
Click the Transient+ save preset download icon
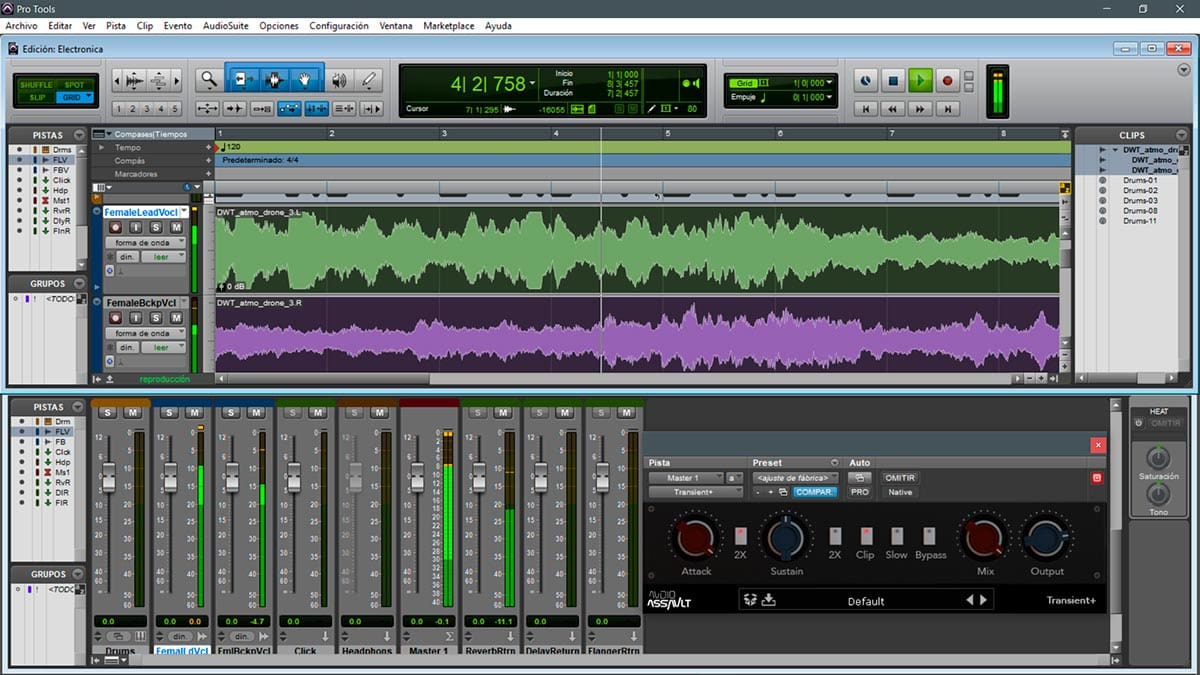tap(768, 600)
